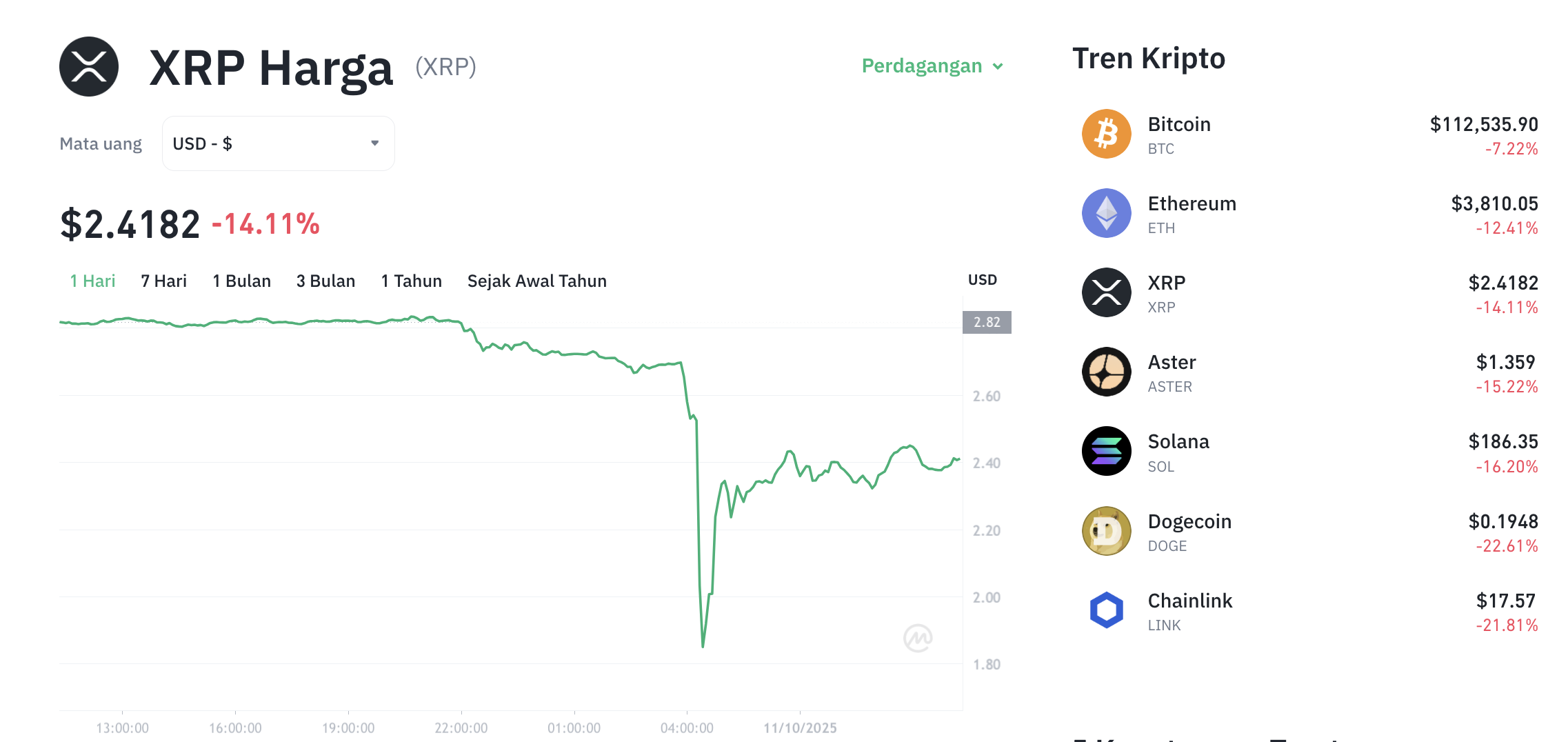Show the 1 Tahun price chart
The width and height of the screenshot is (1568, 742).
click(411, 281)
